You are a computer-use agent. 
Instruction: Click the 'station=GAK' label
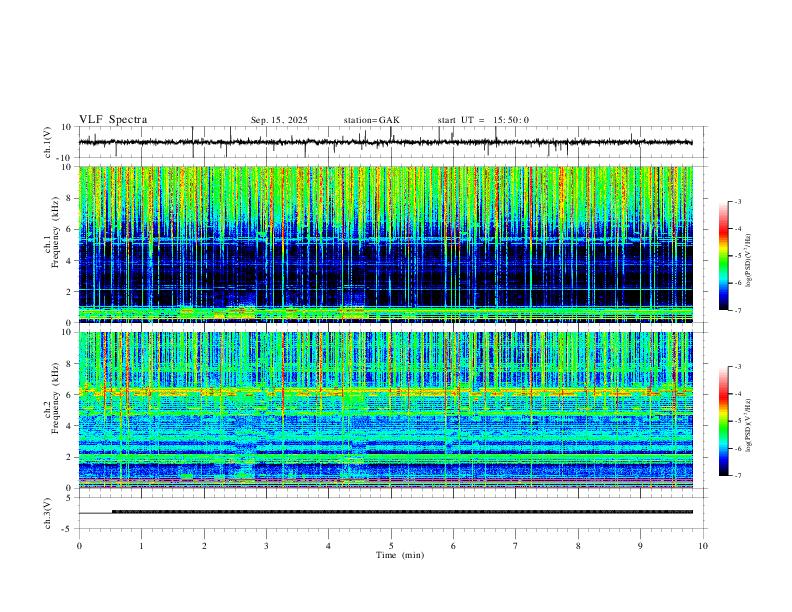click(x=371, y=120)
